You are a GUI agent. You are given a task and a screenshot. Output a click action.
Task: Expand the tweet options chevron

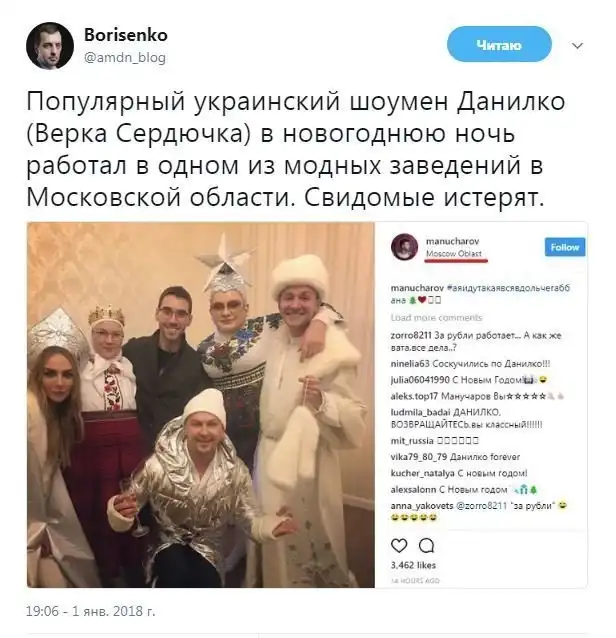pyautogui.click(x=577, y=46)
